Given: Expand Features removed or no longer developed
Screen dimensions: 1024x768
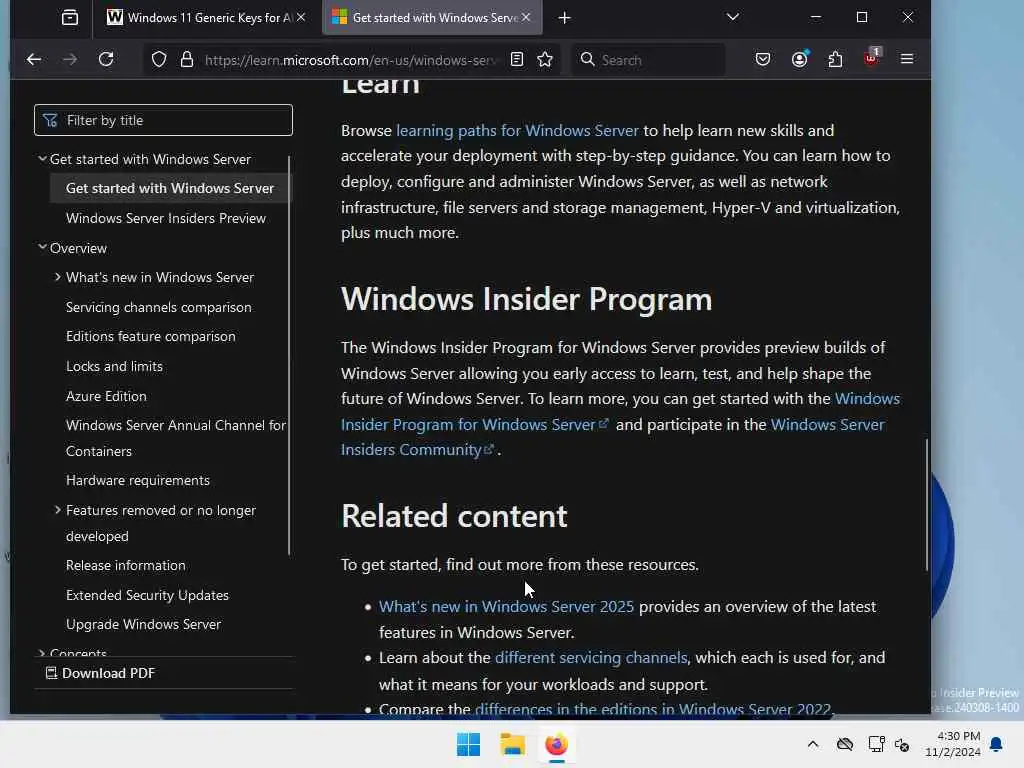Looking at the screenshot, I should click(x=58, y=510).
